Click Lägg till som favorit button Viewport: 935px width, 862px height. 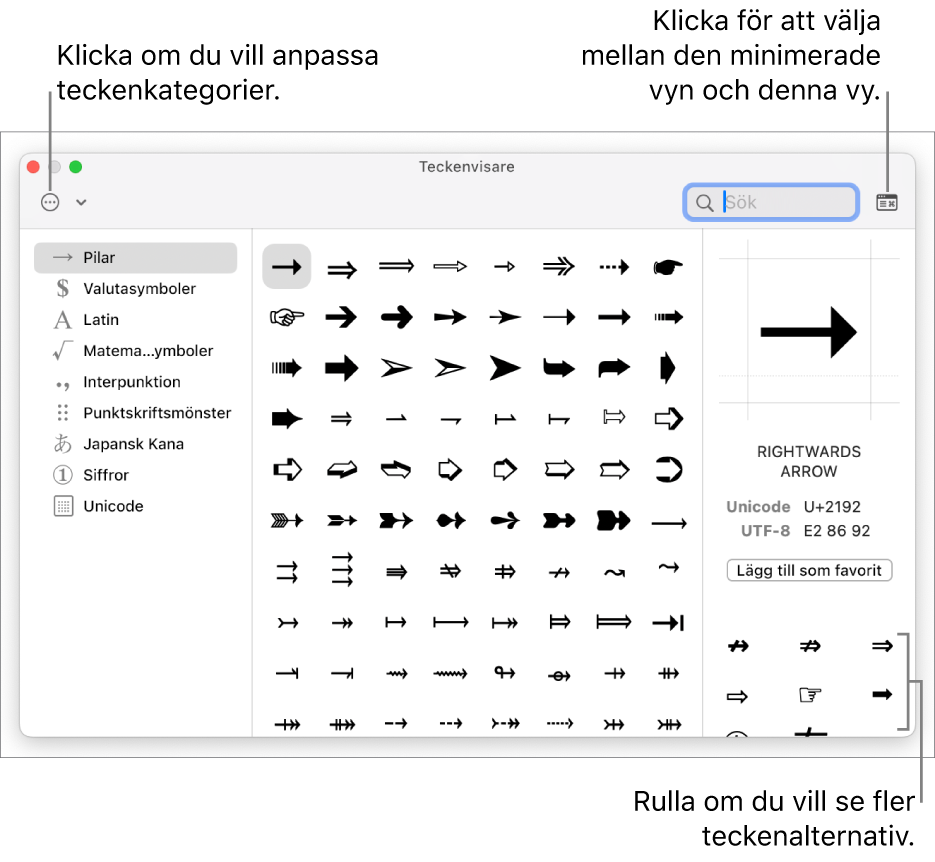(x=809, y=570)
